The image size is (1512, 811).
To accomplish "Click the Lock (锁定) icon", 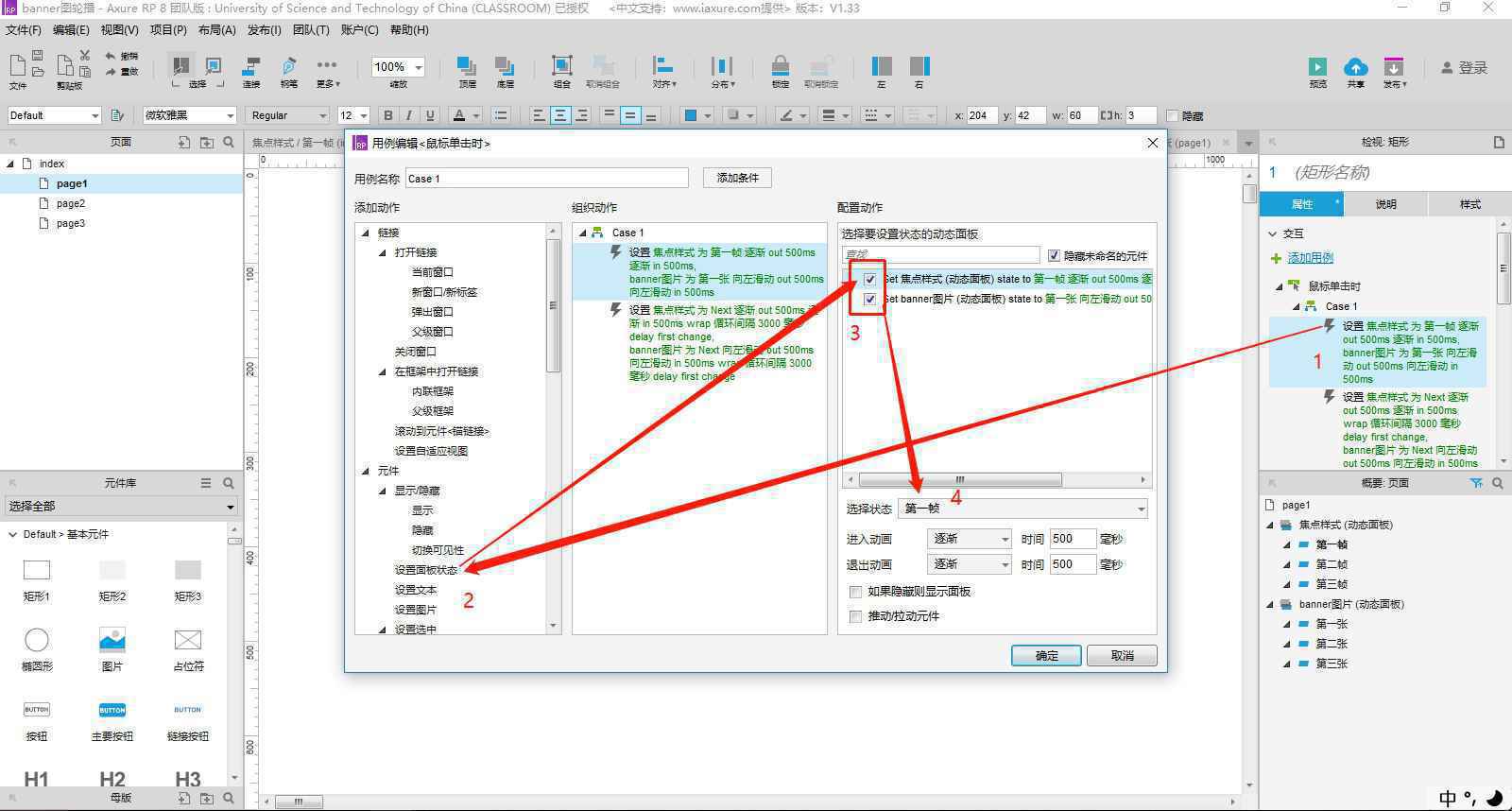I will click(781, 65).
